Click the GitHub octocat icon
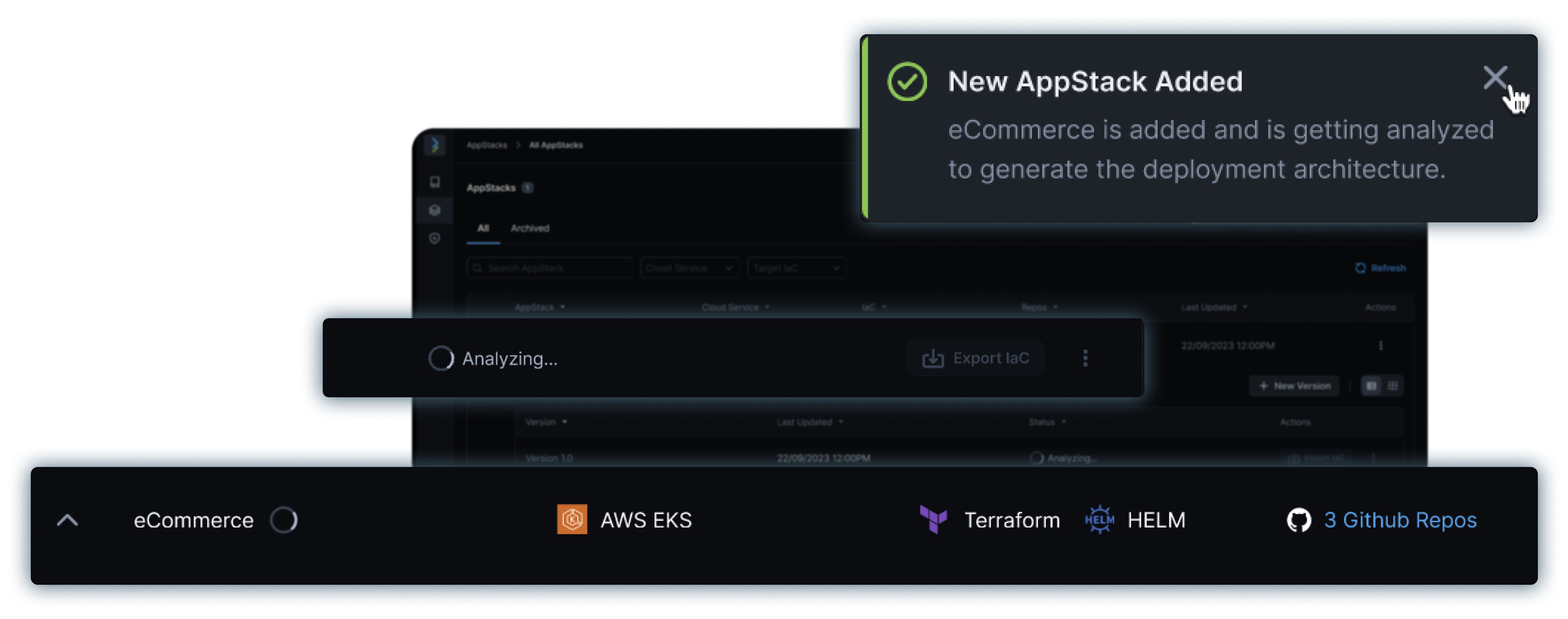Viewport: 1568px width, 619px height. pyautogui.click(x=1299, y=520)
